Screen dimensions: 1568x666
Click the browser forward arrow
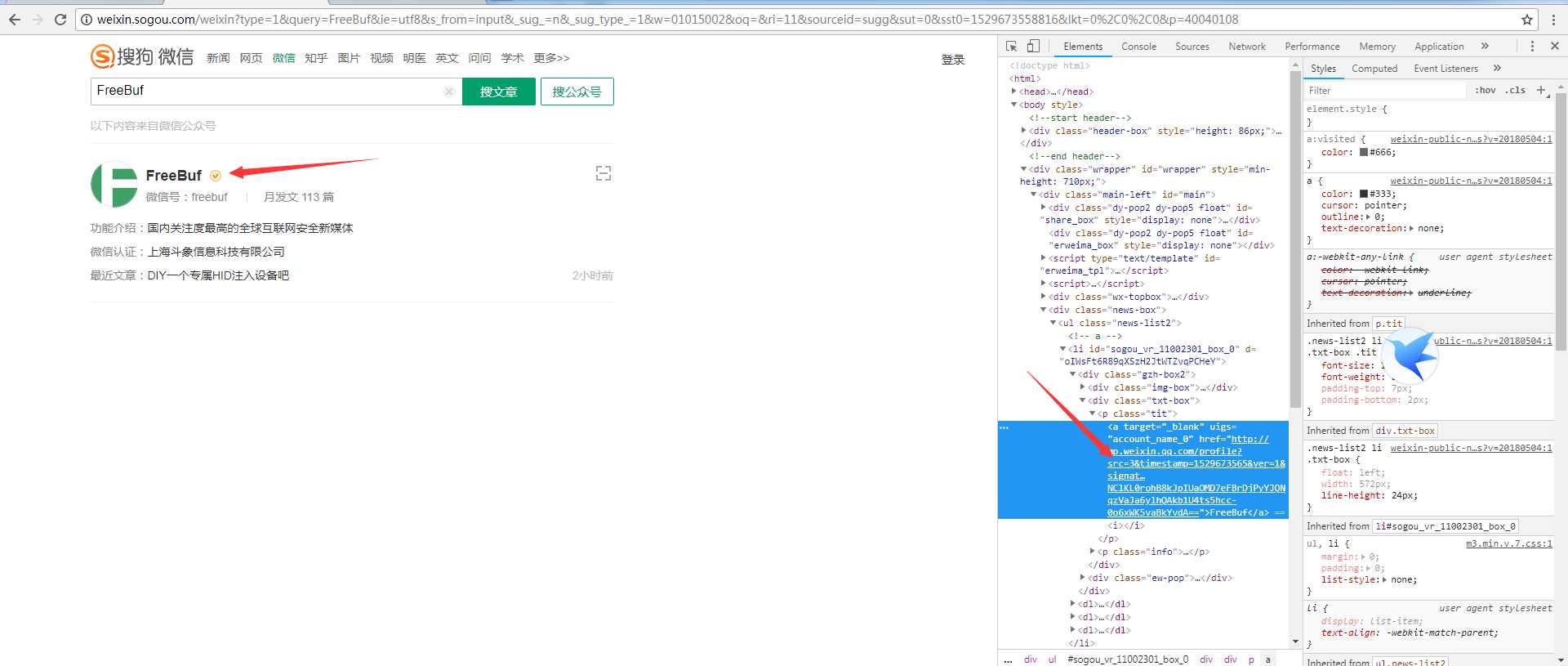[38, 20]
